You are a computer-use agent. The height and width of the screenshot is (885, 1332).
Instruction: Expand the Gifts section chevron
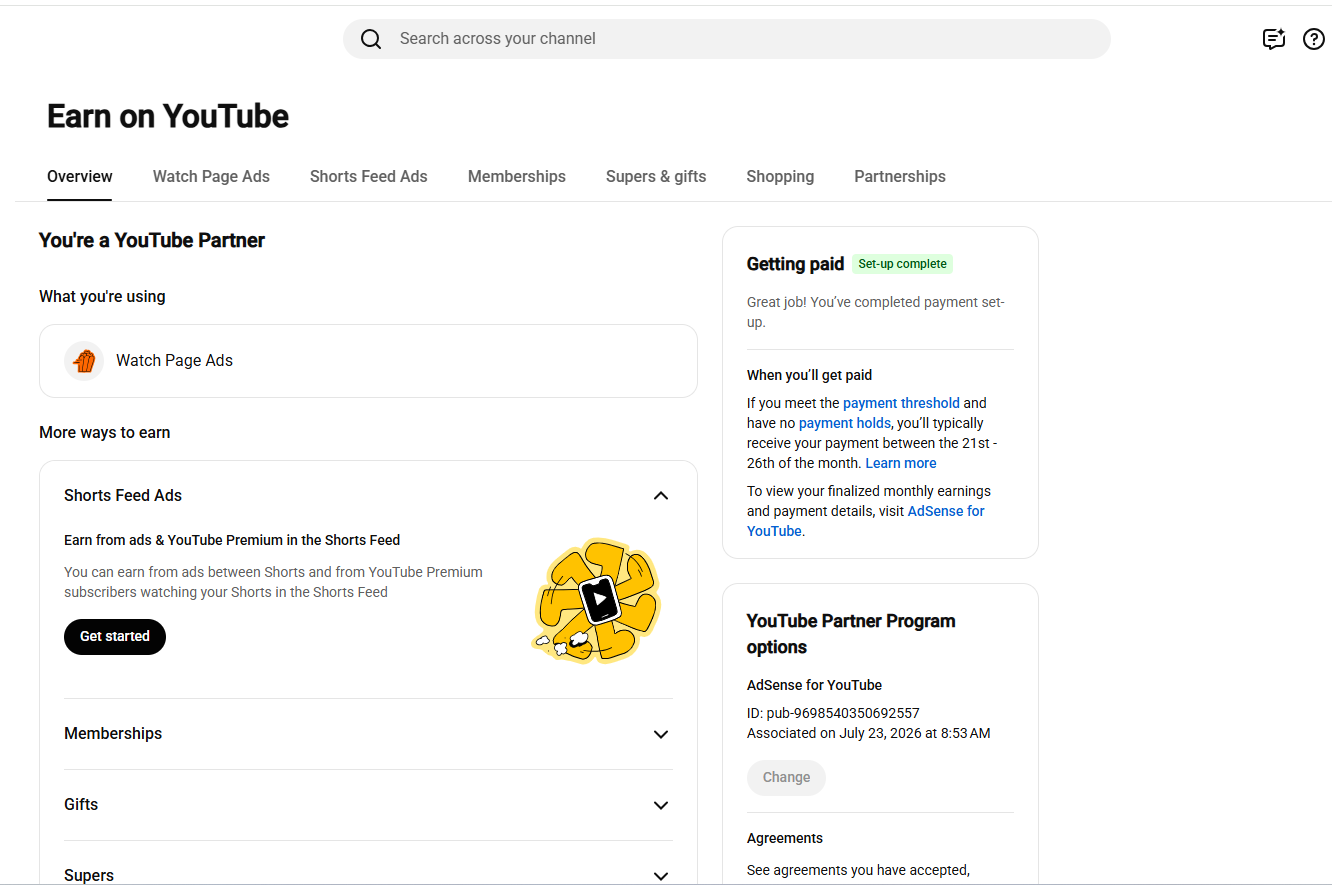pos(661,805)
